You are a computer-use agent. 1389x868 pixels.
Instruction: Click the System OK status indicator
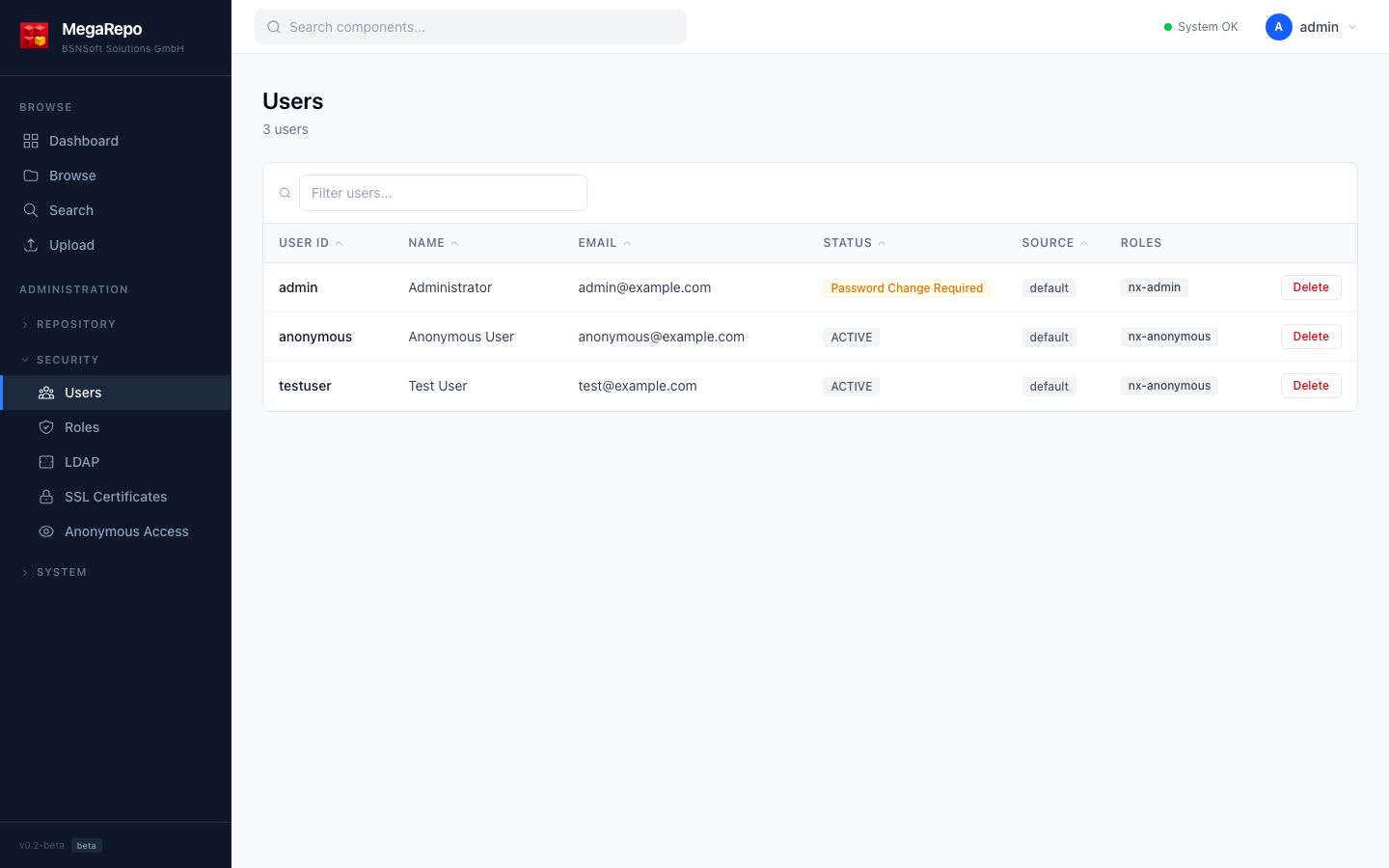pyautogui.click(x=1201, y=26)
